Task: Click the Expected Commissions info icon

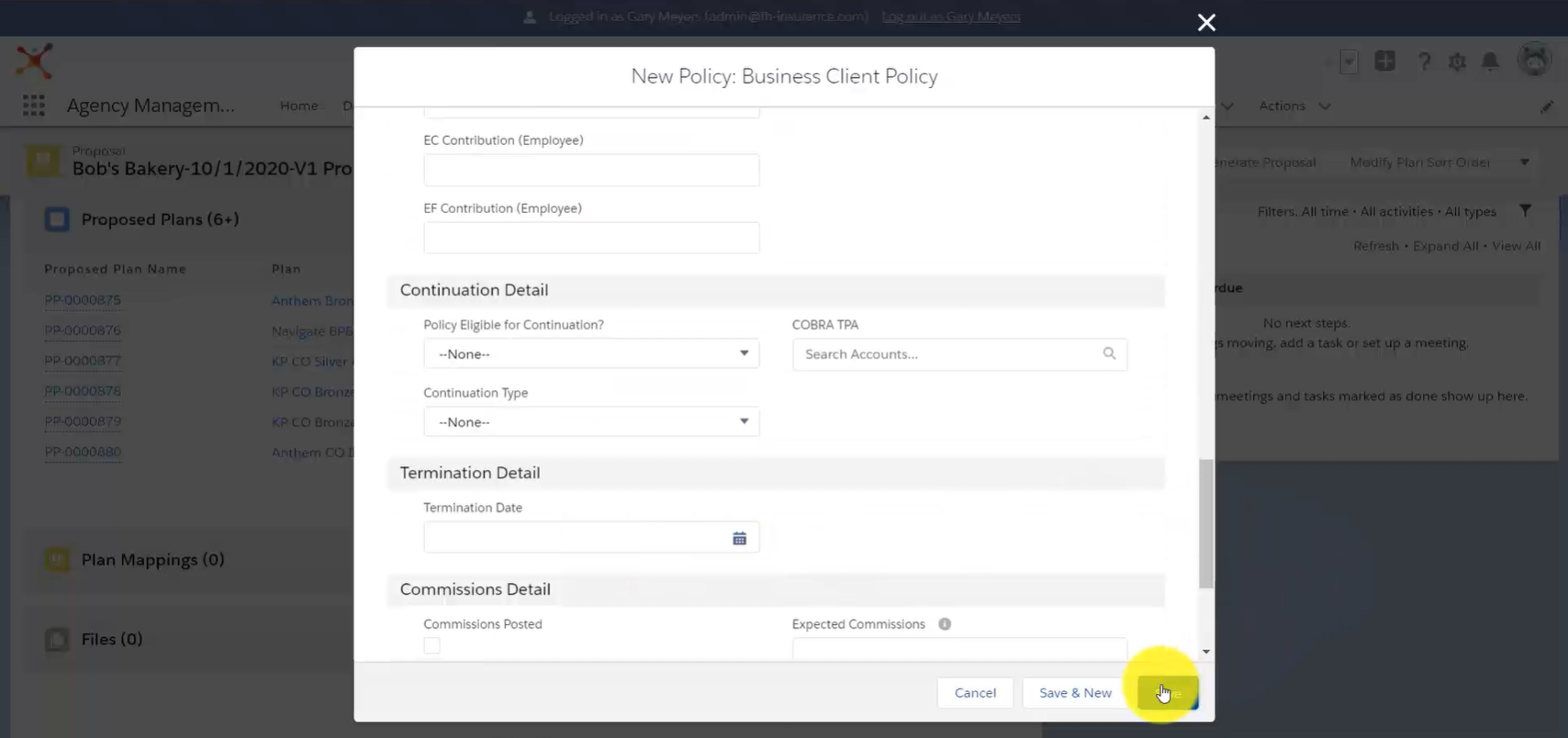Action: pos(945,624)
